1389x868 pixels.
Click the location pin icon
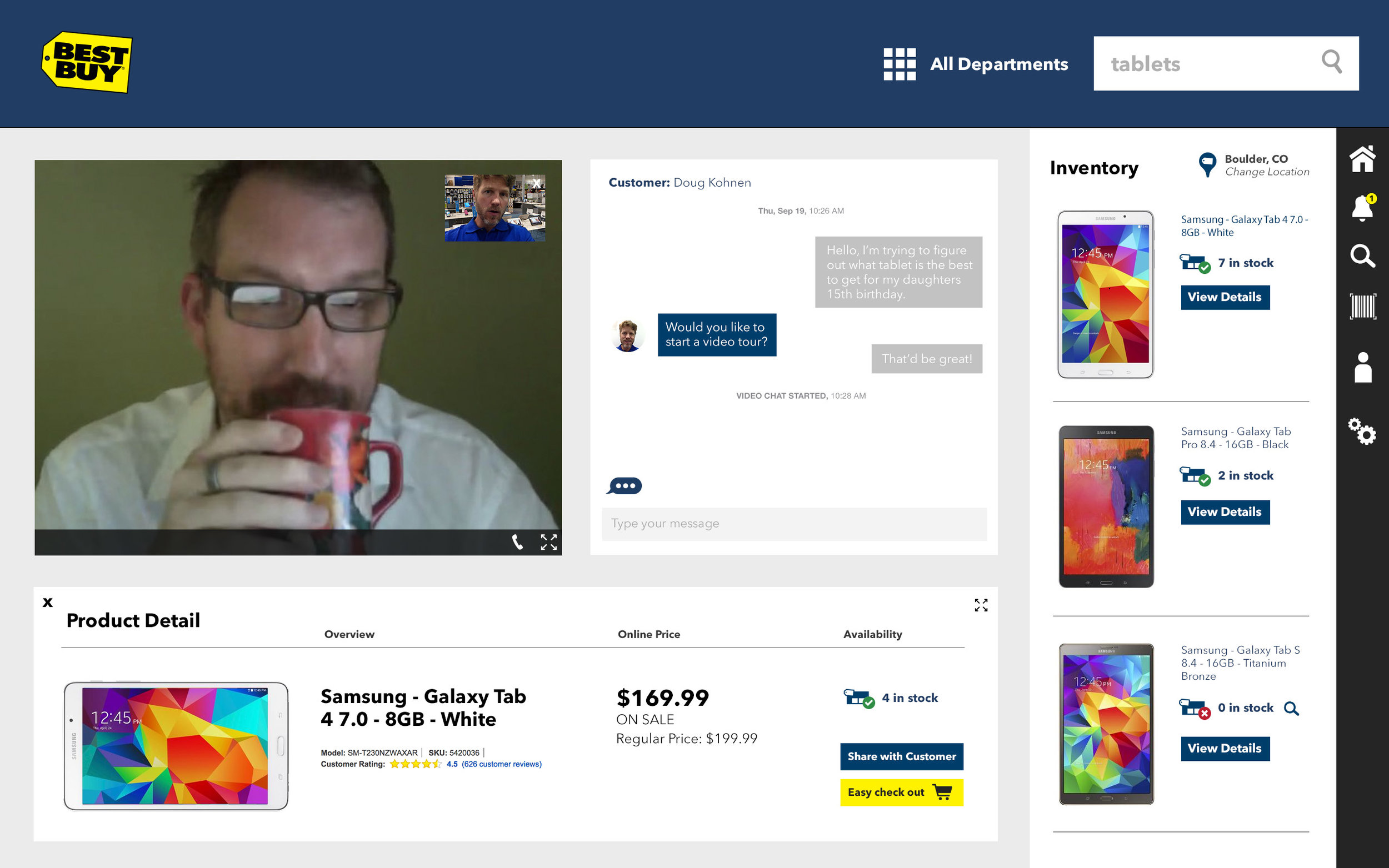point(1207,165)
